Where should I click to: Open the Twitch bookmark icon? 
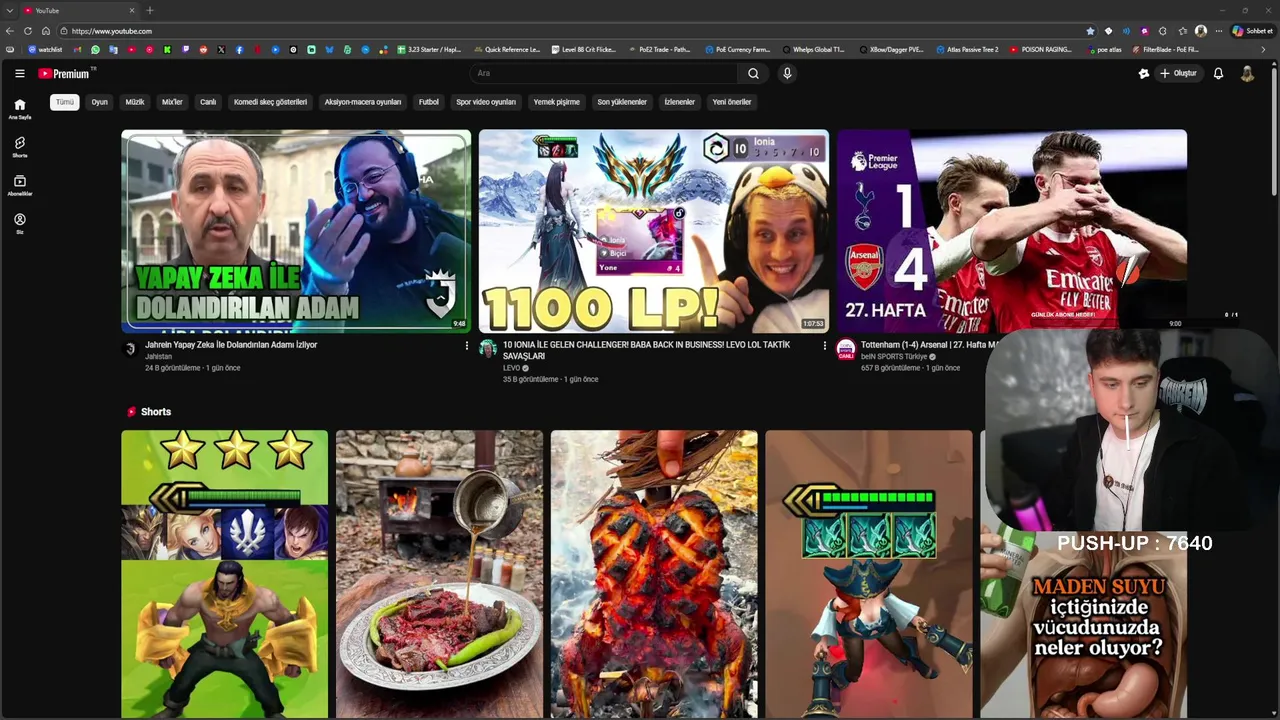coord(185,49)
